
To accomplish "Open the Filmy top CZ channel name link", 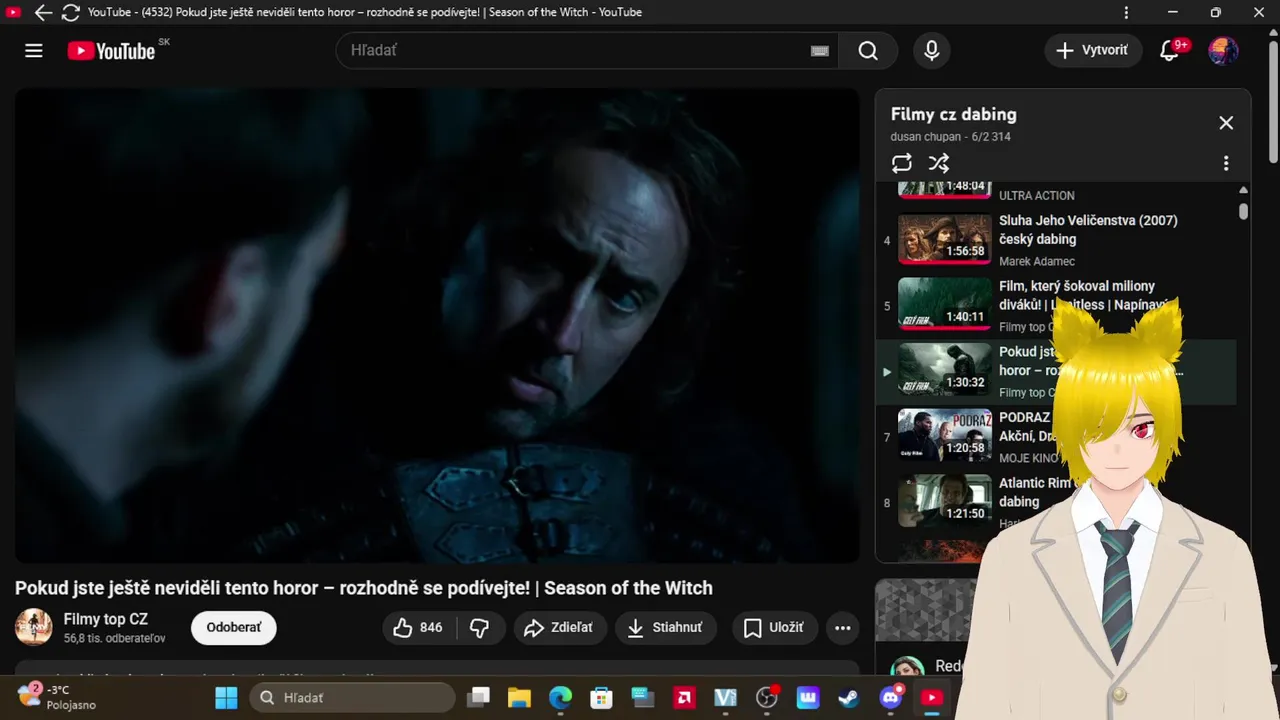I will click(105, 619).
